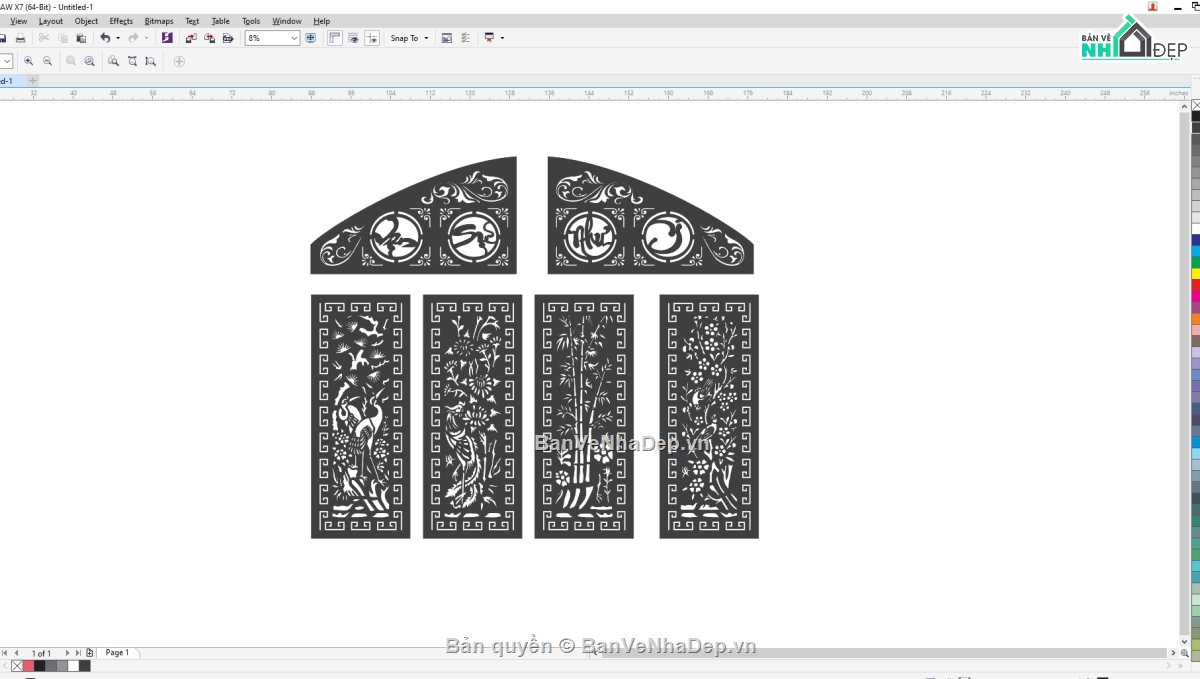Image resolution: width=1200 pixels, height=679 pixels.
Task: Toggle the Show Guidelines button
Action: click(371, 38)
